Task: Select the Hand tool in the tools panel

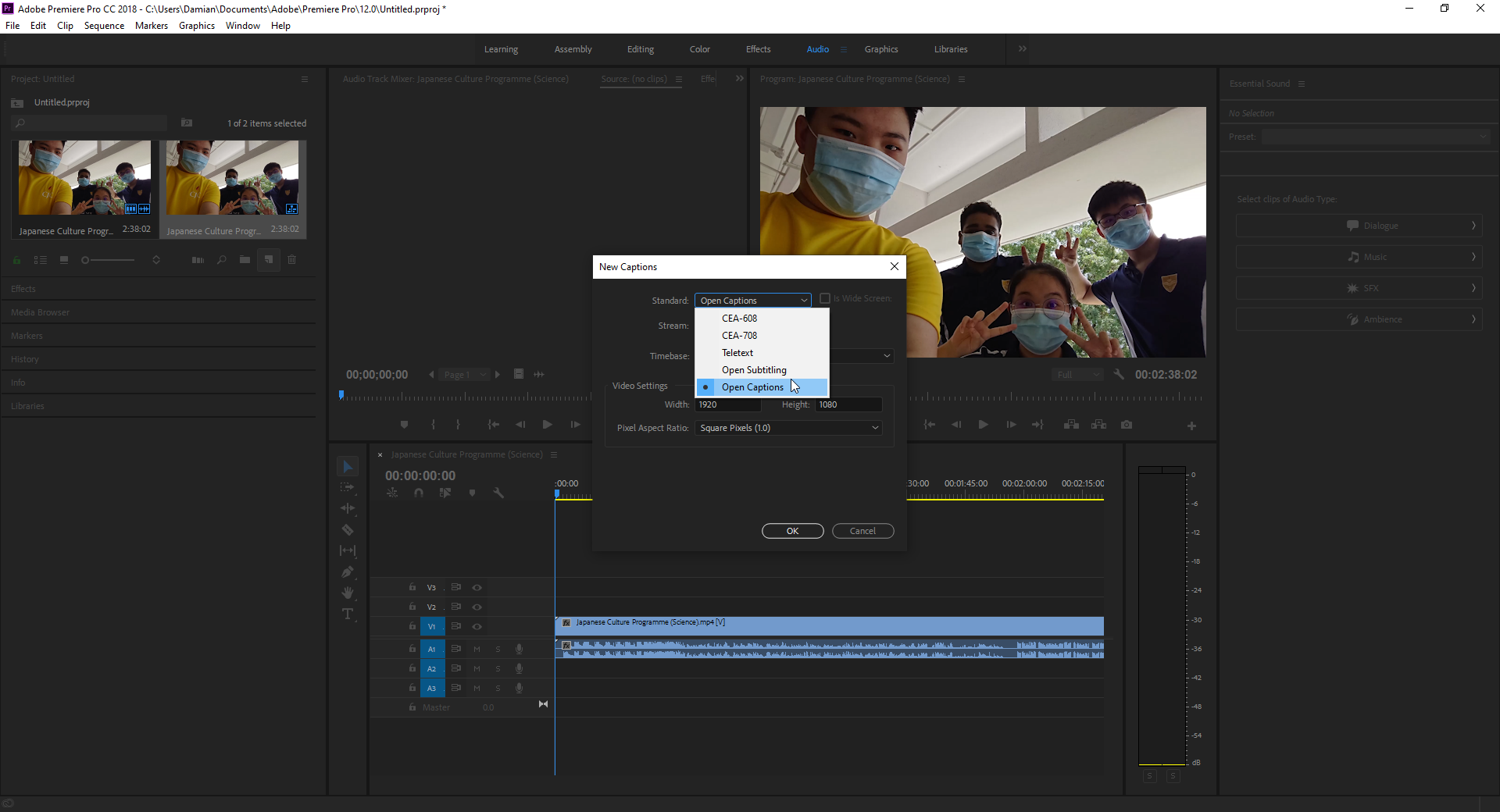Action: point(348,593)
